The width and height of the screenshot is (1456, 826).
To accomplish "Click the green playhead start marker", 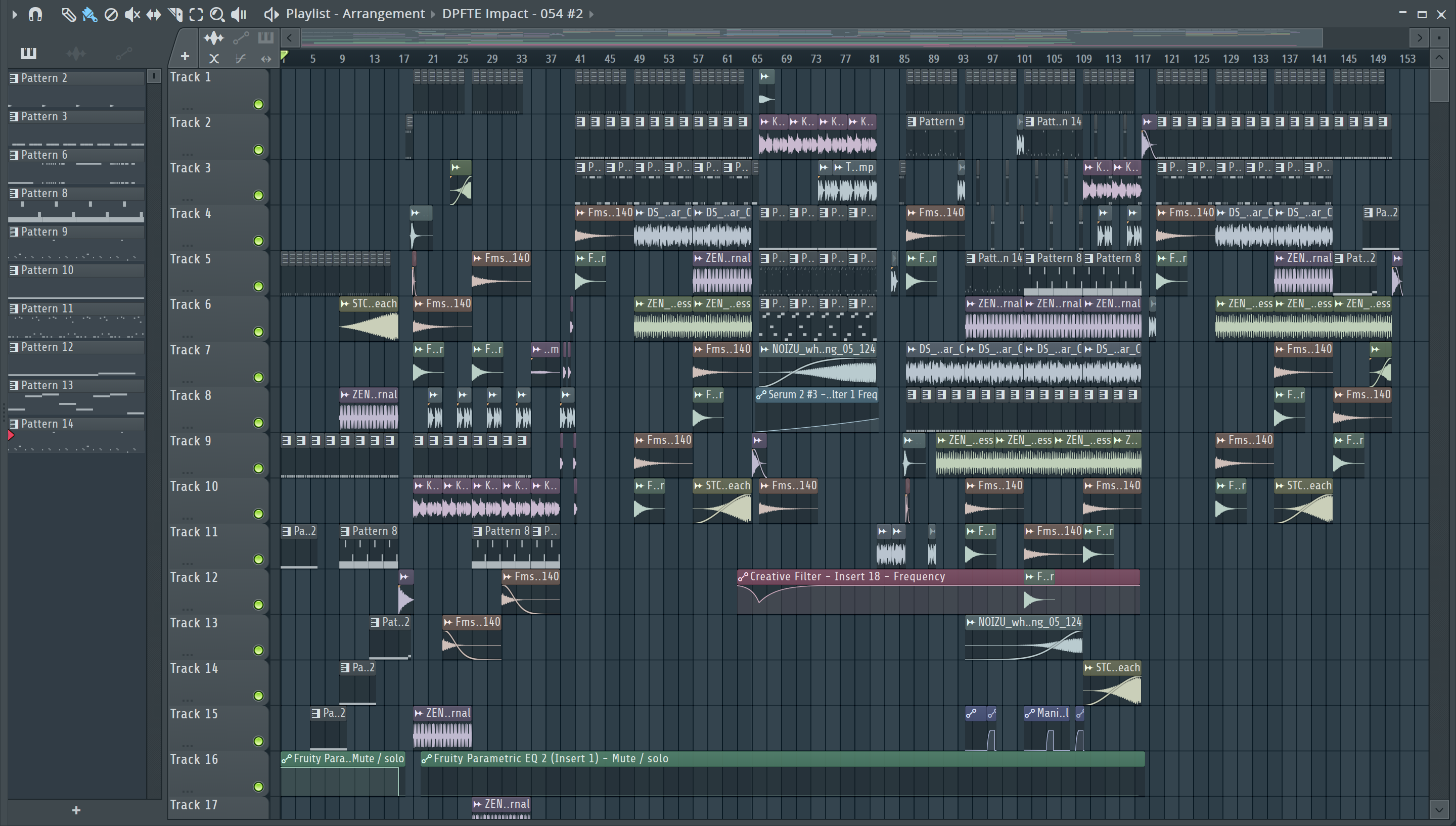I will click(x=285, y=56).
